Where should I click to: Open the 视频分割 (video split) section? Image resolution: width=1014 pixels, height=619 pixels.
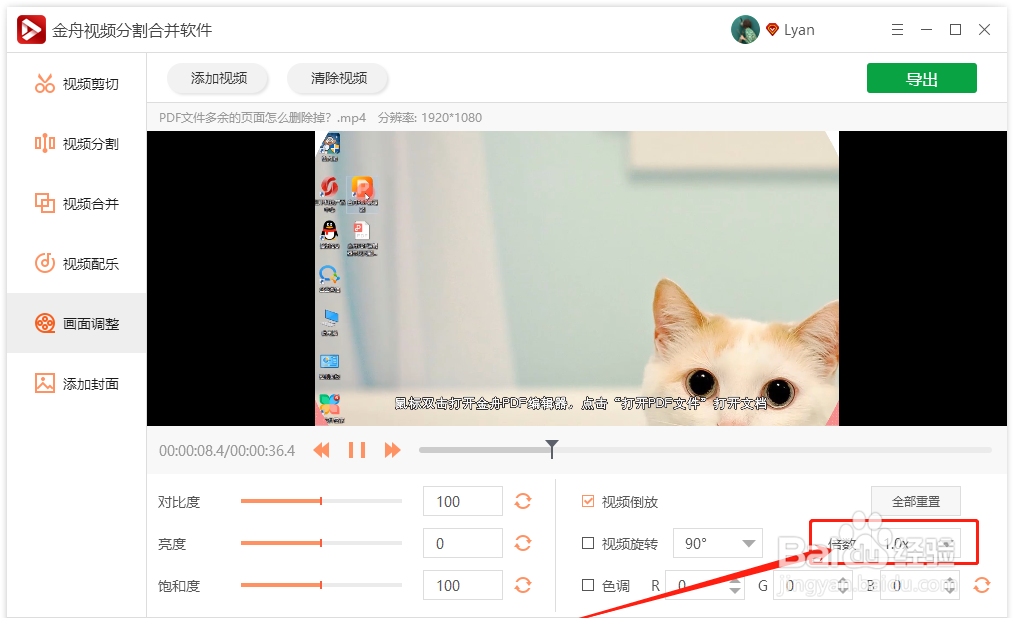click(x=77, y=144)
